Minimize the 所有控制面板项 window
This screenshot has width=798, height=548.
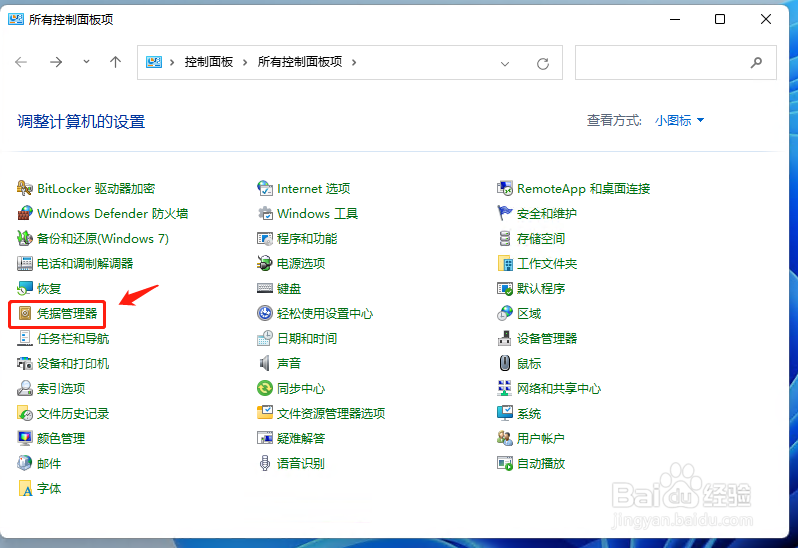[x=675, y=19]
